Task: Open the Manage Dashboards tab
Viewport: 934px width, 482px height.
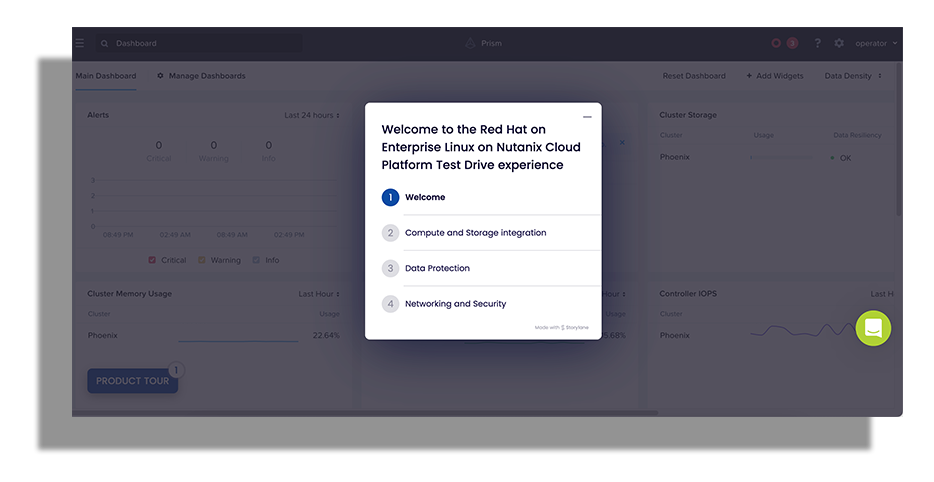Action: pos(201,76)
